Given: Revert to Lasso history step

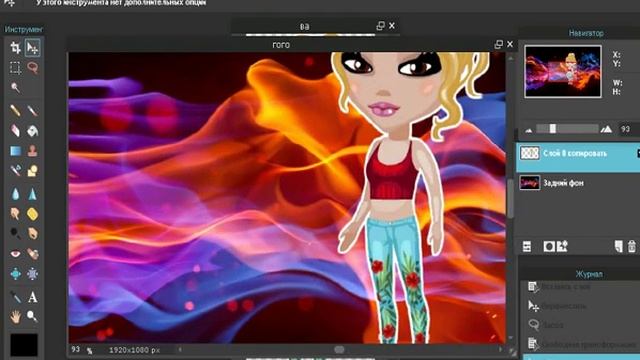Looking at the screenshot, I should tap(580, 325).
